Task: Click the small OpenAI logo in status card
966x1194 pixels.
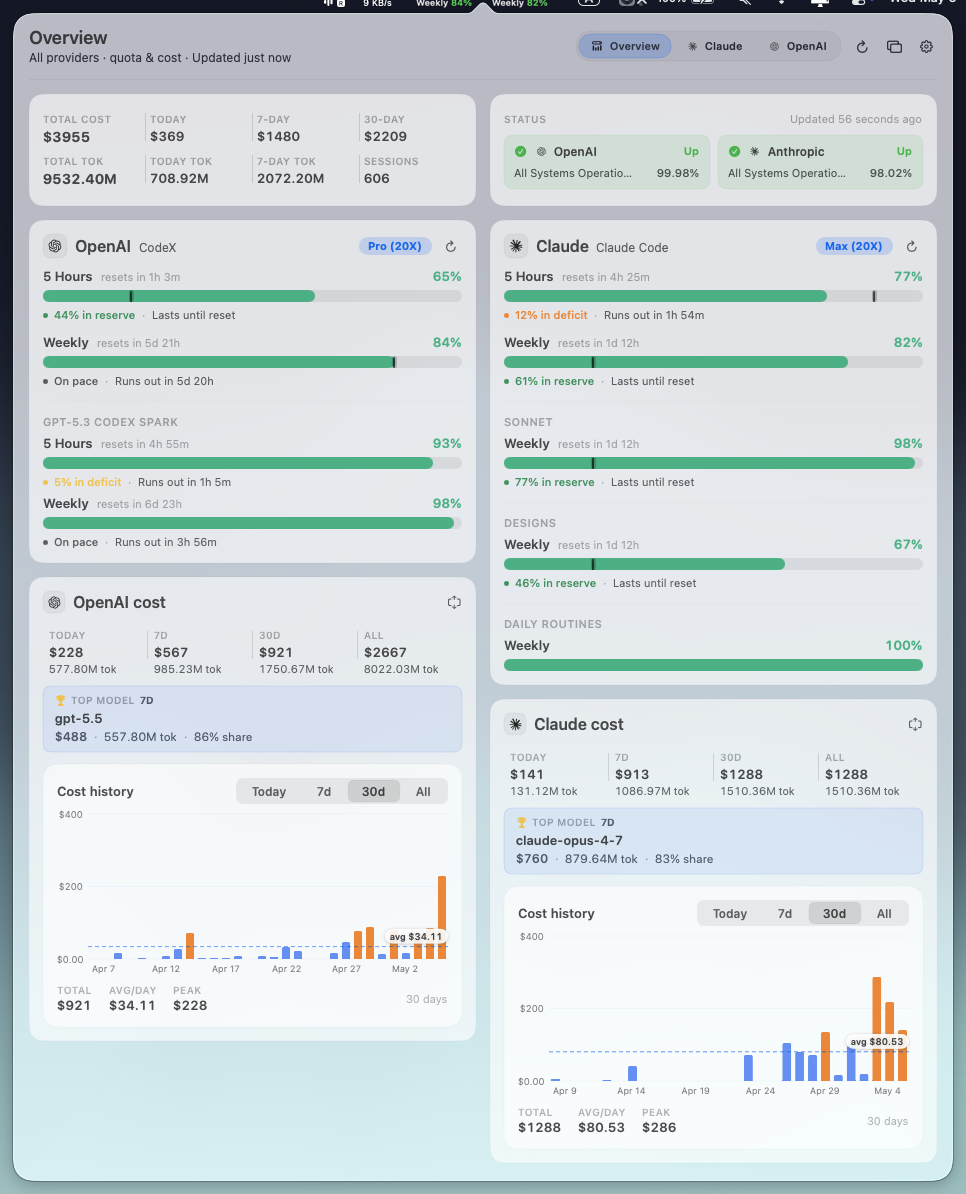Action: pyautogui.click(x=541, y=152)
